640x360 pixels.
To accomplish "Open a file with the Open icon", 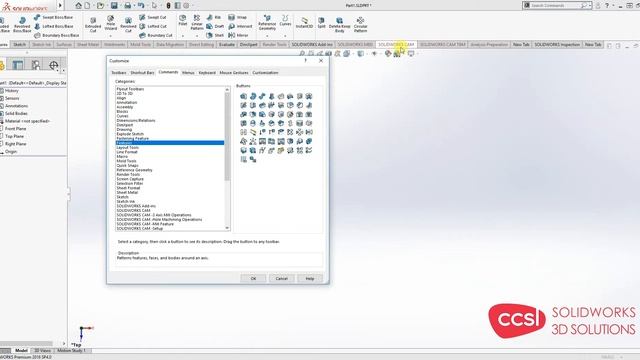I will [x=100, y=5].
